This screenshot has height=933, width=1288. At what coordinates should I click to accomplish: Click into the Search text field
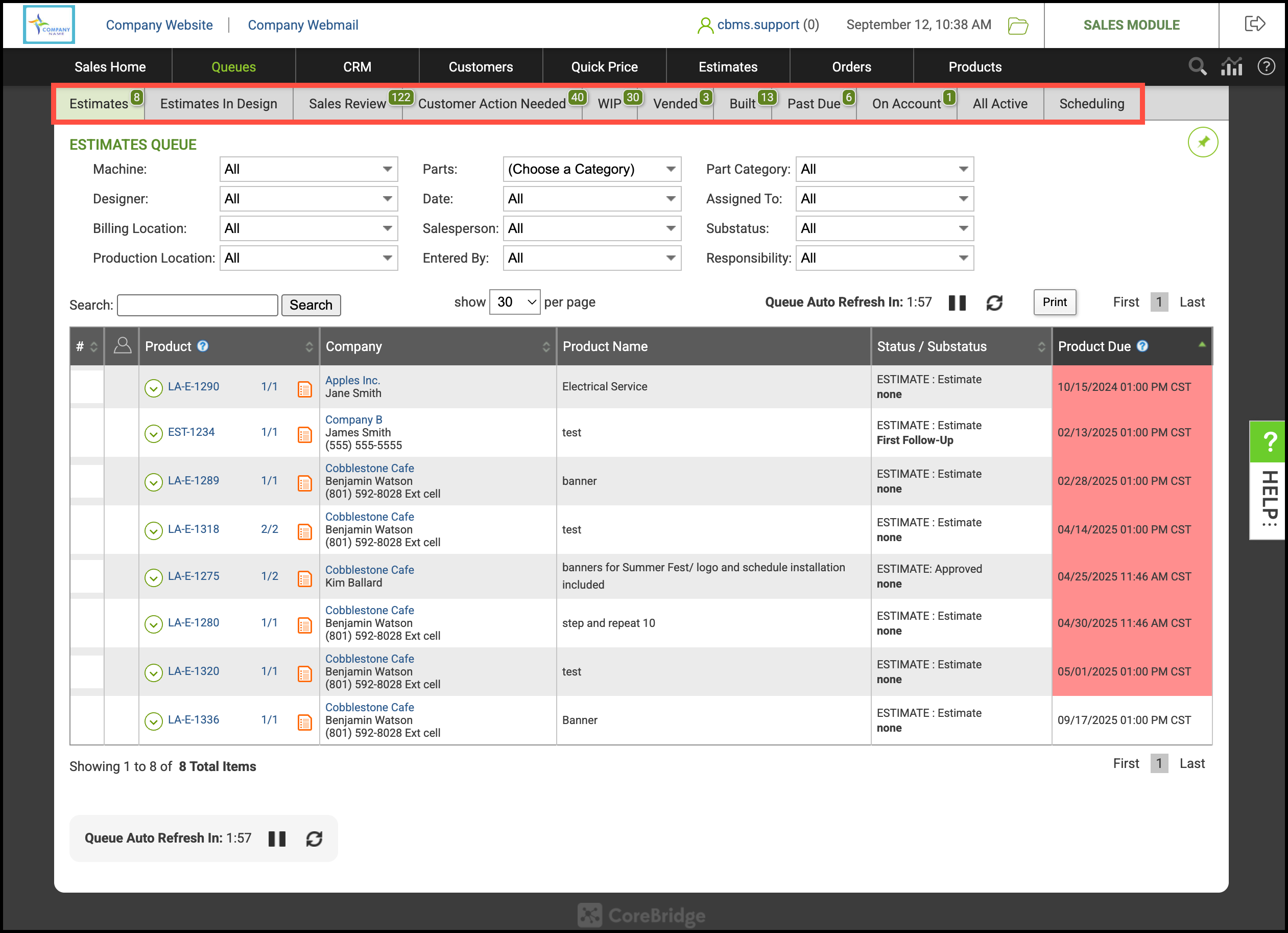197,305
